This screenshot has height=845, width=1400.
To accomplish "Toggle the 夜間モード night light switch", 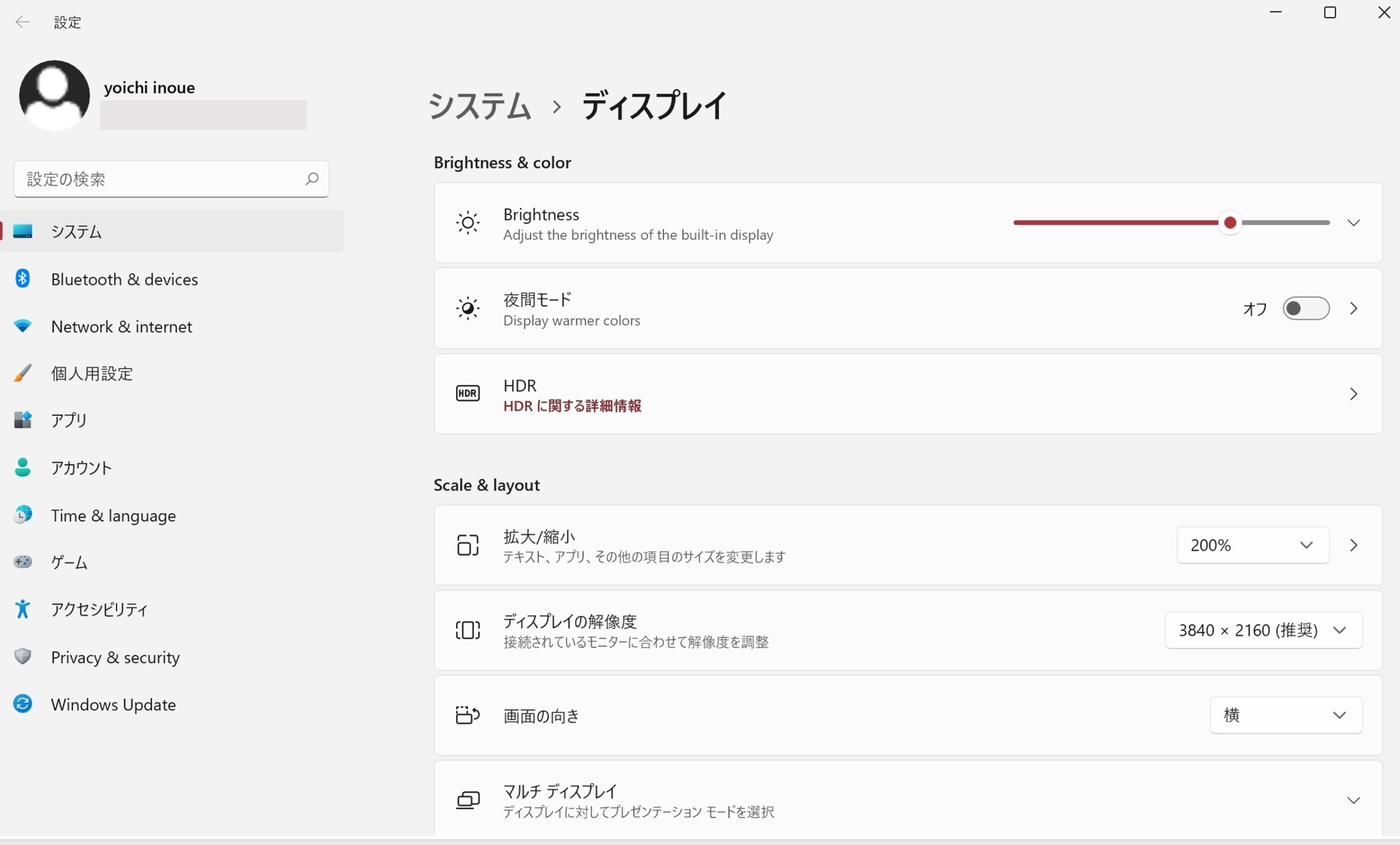I will (1306, 308).
